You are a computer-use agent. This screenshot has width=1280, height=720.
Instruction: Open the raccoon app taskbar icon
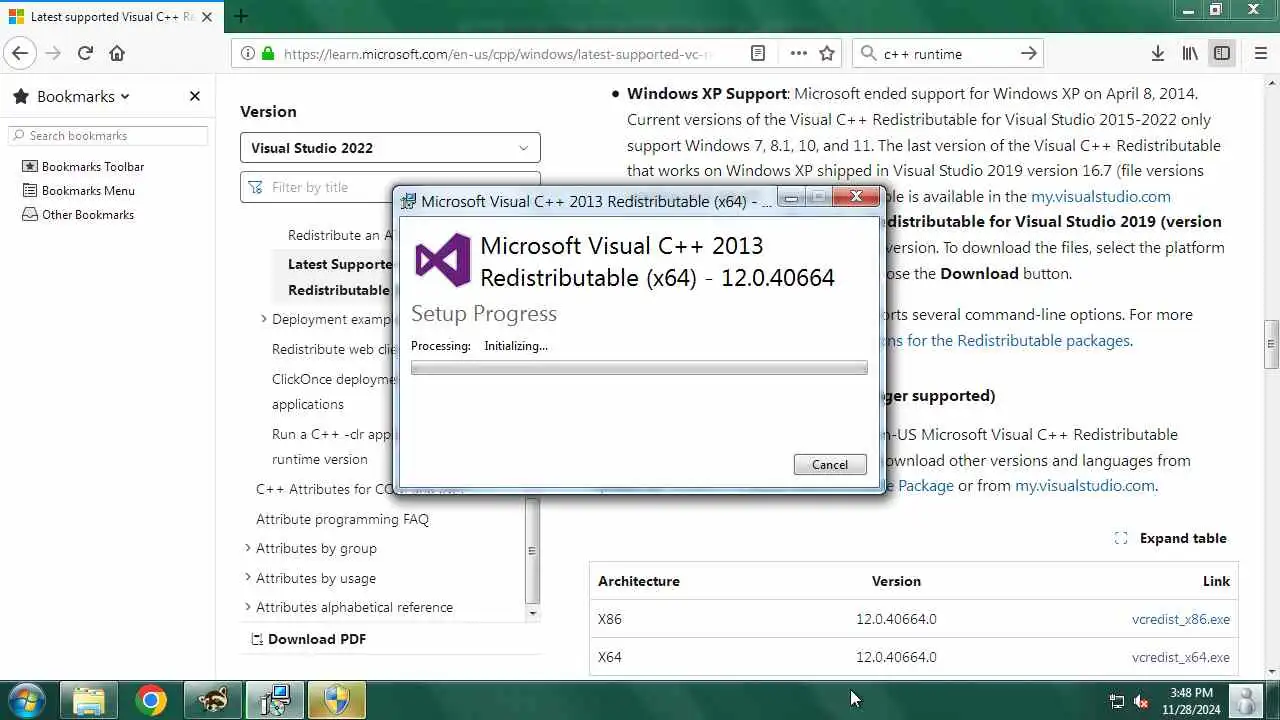pyautogui.click(x=213, y=700)
